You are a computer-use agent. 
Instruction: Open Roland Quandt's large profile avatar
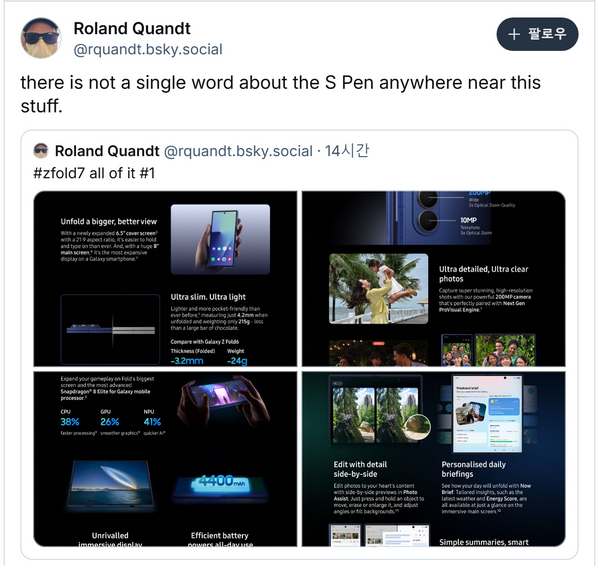[x=41, y=38]
